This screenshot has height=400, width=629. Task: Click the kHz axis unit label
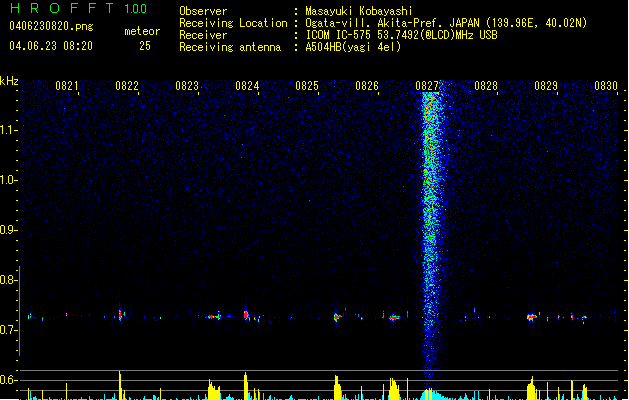[x=9, y=81]
